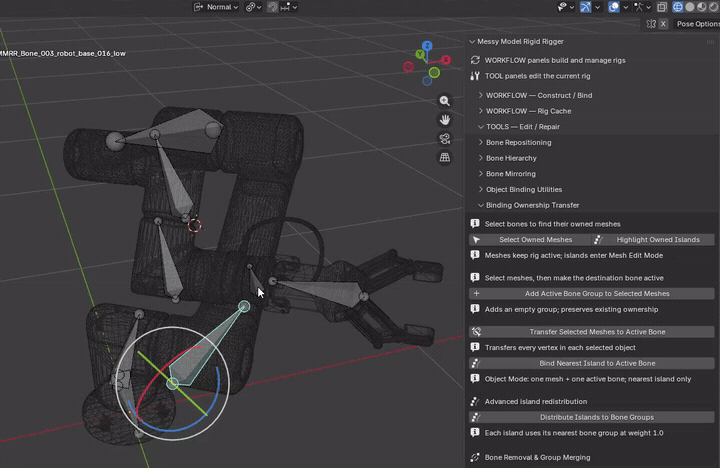Open the gizmo options dropdown arrow

597,7
